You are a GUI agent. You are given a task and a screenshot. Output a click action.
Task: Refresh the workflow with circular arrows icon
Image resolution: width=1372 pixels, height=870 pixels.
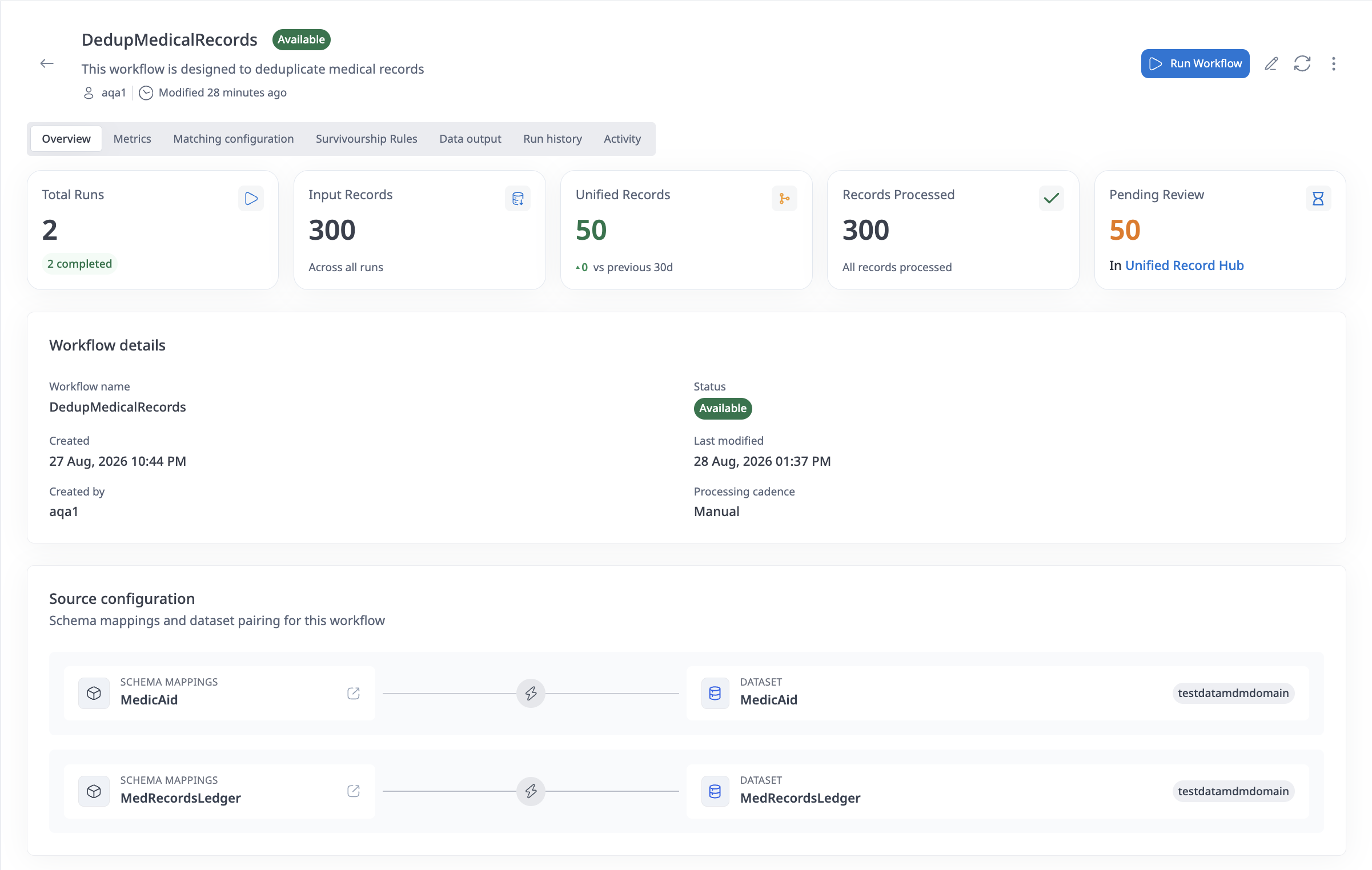(x=1302, y=63)
